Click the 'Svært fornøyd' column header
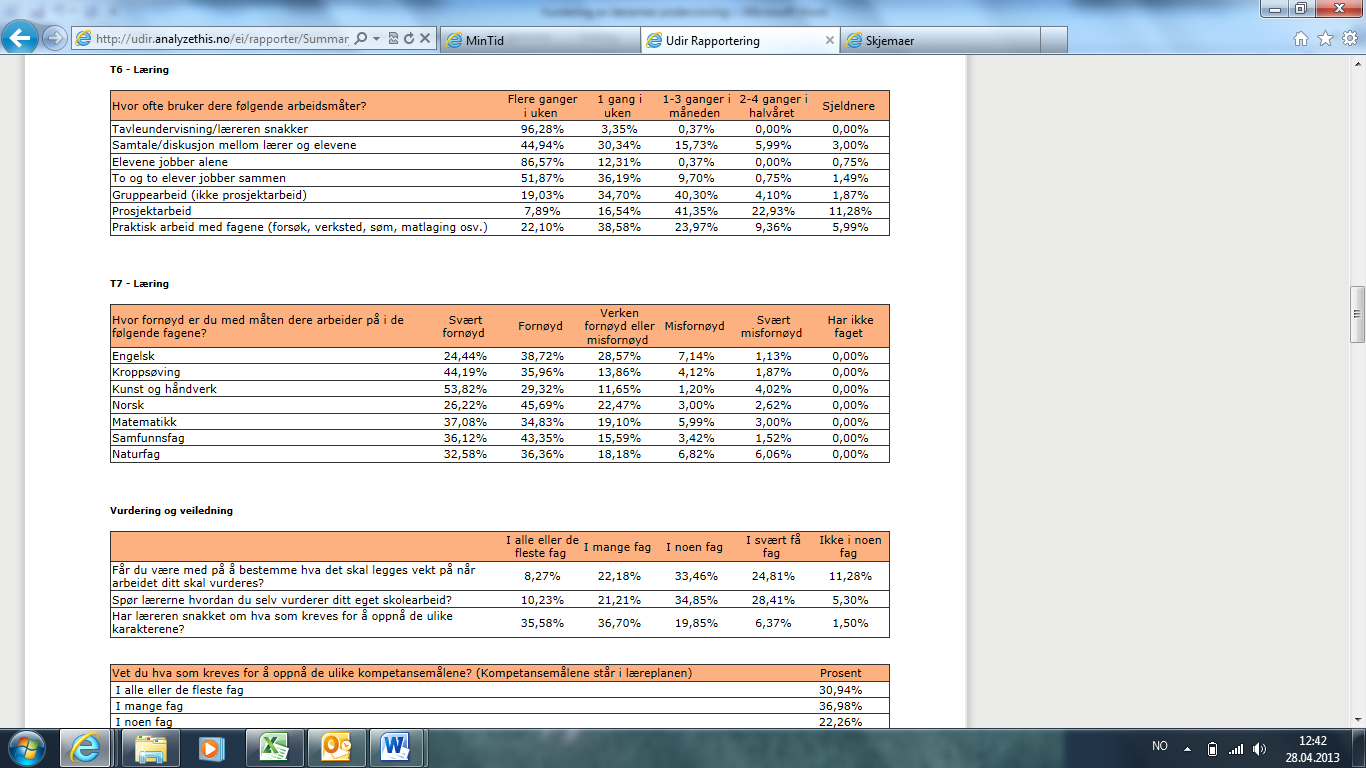 465,326
